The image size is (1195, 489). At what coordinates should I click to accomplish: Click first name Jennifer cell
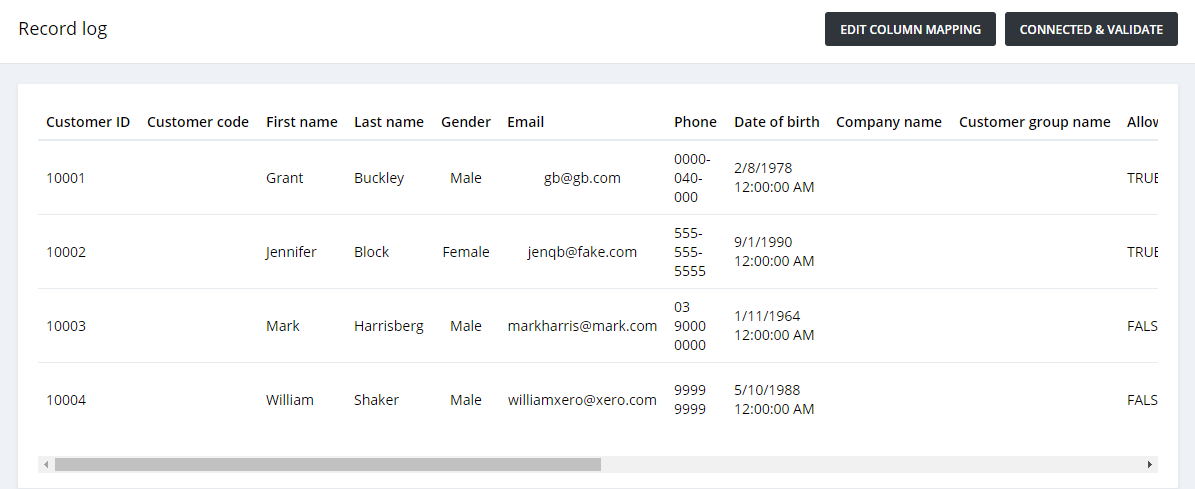pos(291,252)
